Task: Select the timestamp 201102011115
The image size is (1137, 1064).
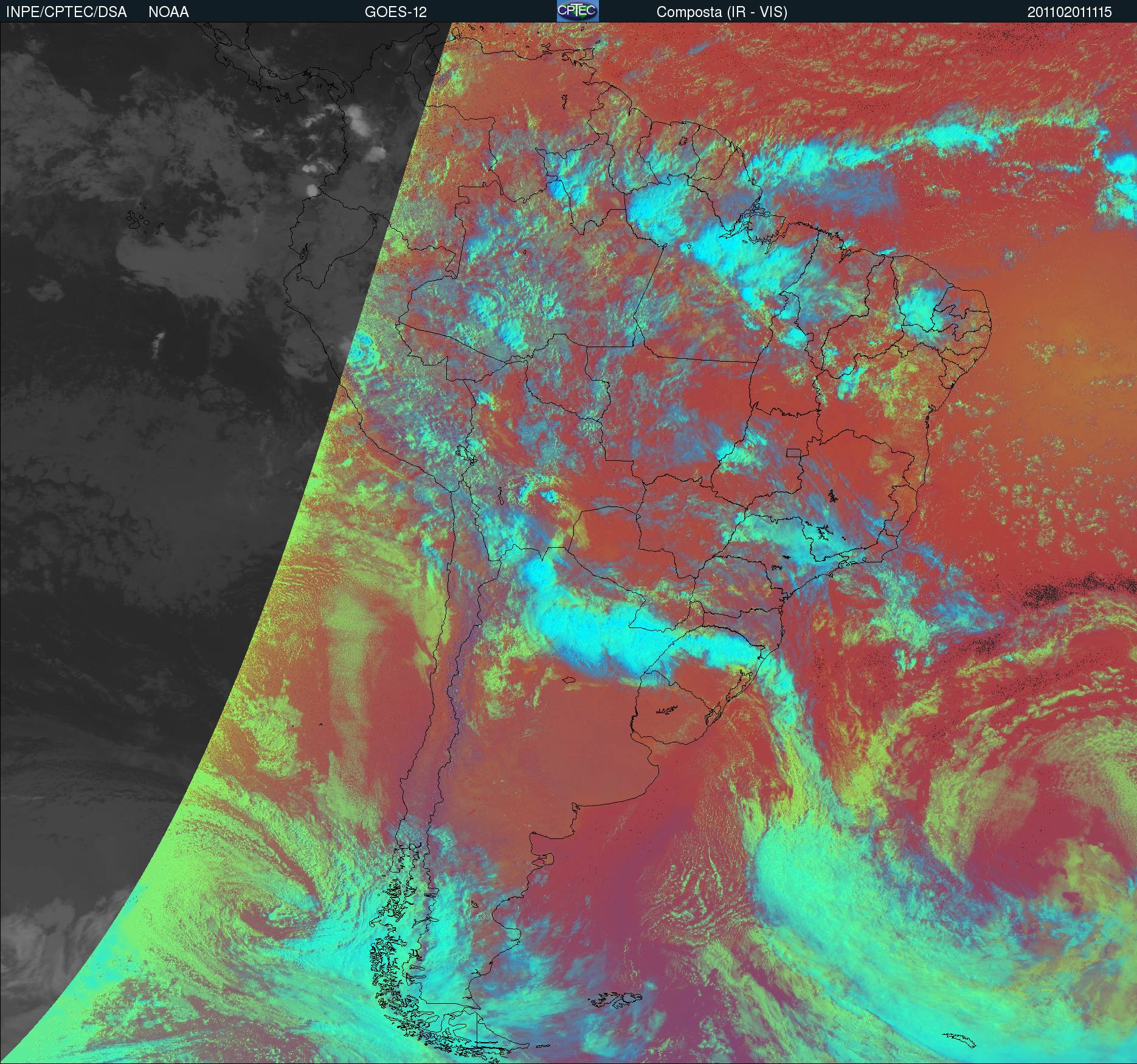Action: 1070,12
